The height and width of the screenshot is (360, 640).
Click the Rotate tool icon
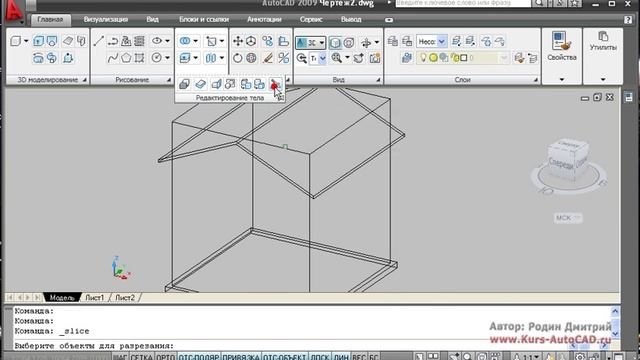tap(238, 58)
